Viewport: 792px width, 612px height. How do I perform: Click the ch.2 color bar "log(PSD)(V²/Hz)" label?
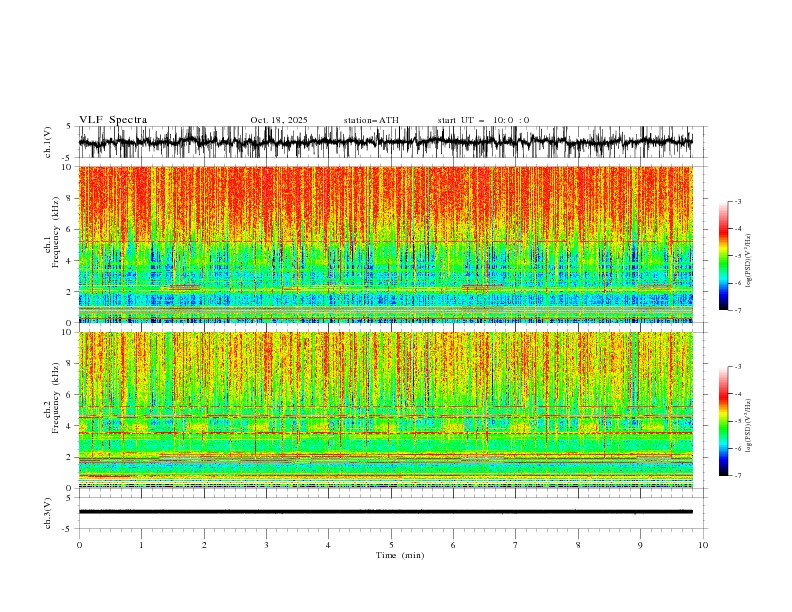coord(749,426)
